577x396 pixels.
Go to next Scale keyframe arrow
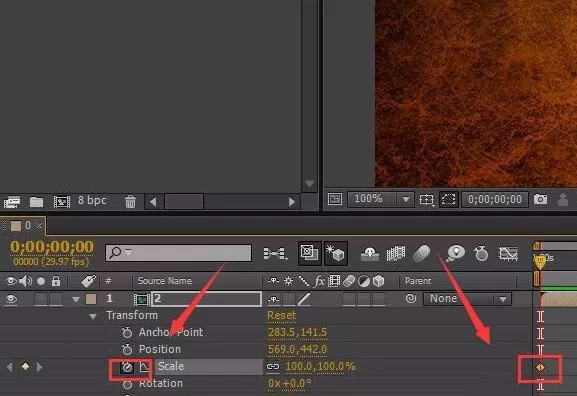[39, 367]
